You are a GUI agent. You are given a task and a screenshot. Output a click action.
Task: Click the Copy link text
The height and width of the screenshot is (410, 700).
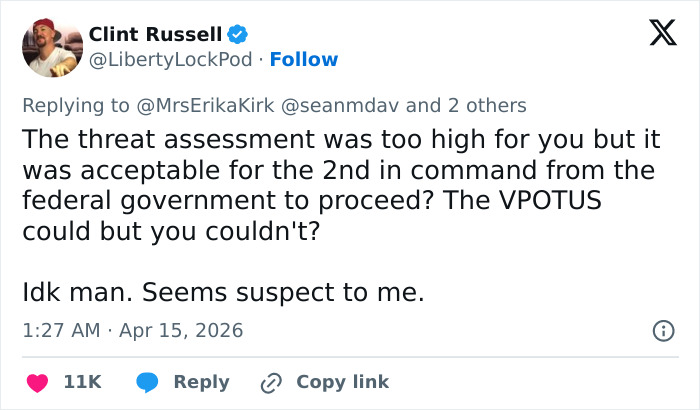pos(342,382)
